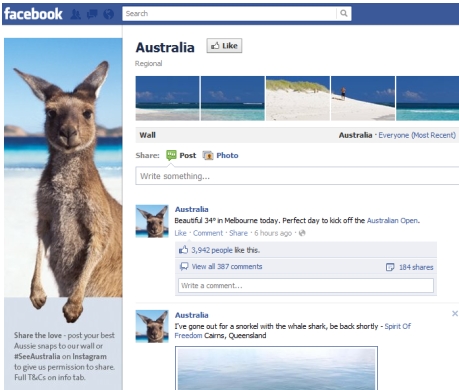Click Share under the Melbourne post
The height and width of the screenshot is (390, 459).
click(x=238, y=233)
